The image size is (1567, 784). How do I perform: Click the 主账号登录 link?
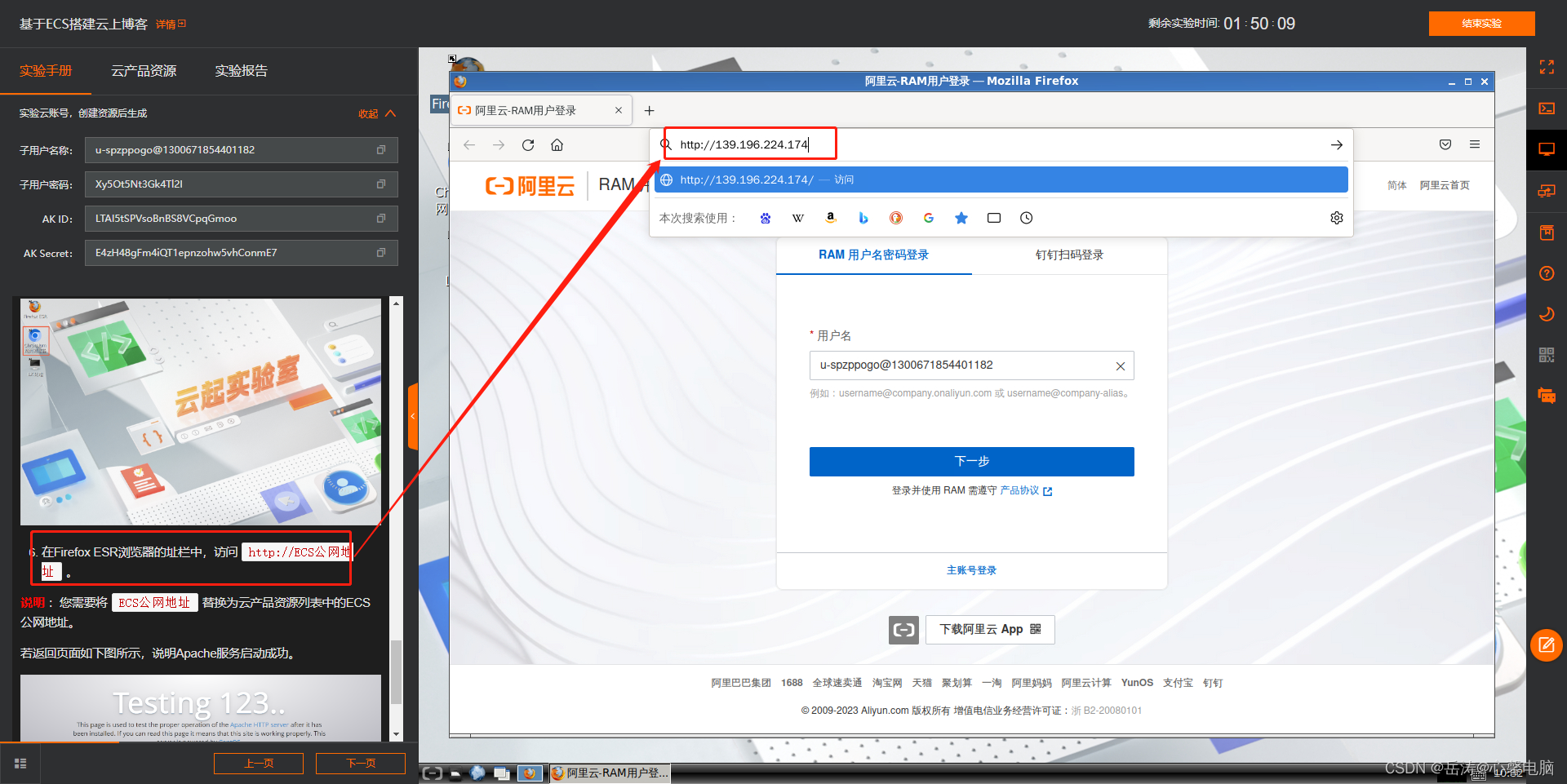[x=971, y=570]
